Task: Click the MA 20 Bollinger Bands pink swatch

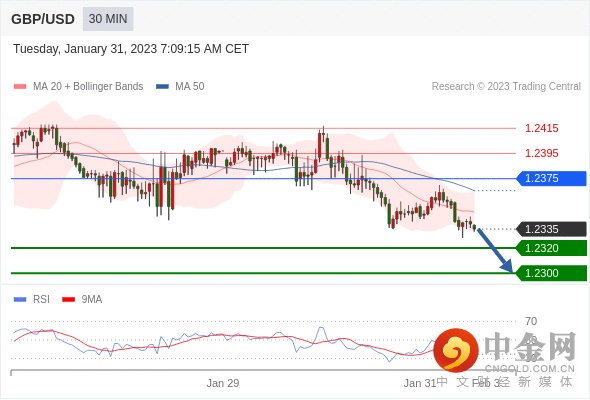Action: click(20, 87)
